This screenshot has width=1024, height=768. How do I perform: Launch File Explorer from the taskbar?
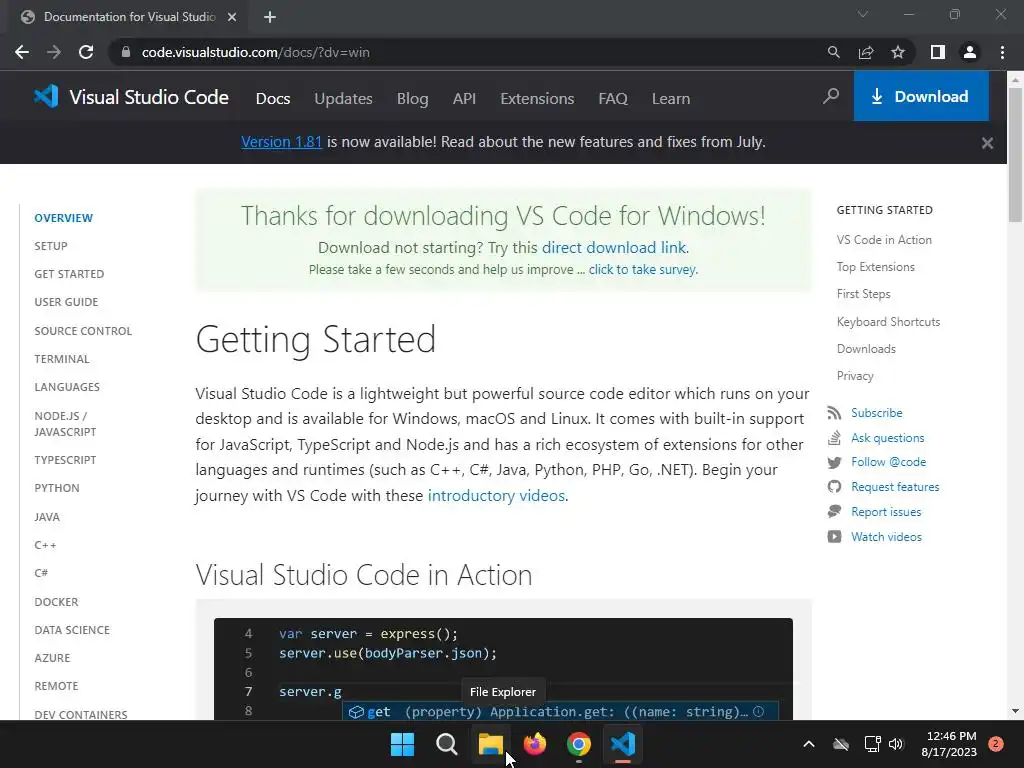tap(490, 744)
